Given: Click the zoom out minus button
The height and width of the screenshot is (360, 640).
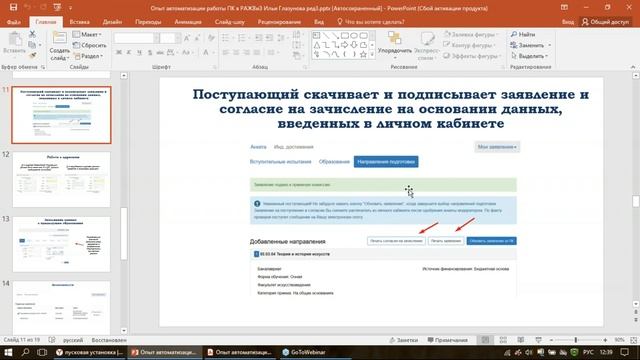Looking at the screenshot, I should coord(551,340).
